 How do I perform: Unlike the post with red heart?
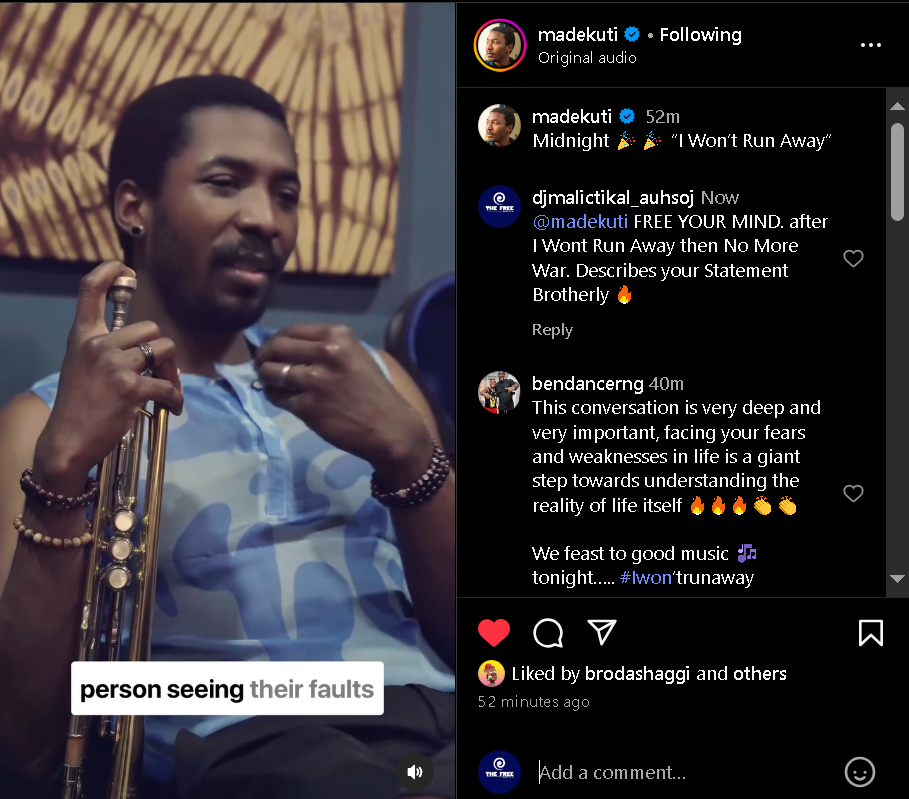pos(494,633)
